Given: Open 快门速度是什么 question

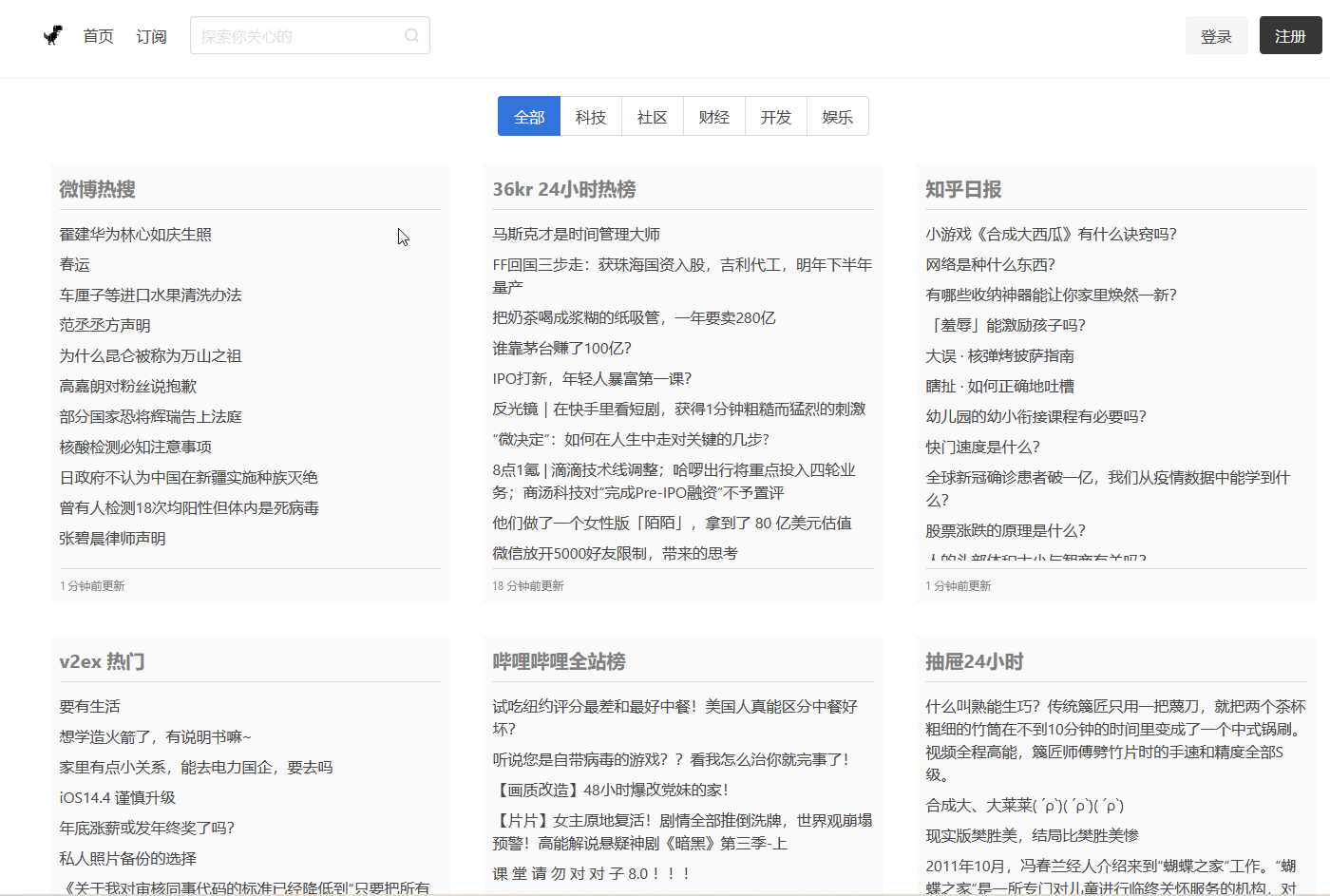Looking at the screenshot, I should (982, 448).
